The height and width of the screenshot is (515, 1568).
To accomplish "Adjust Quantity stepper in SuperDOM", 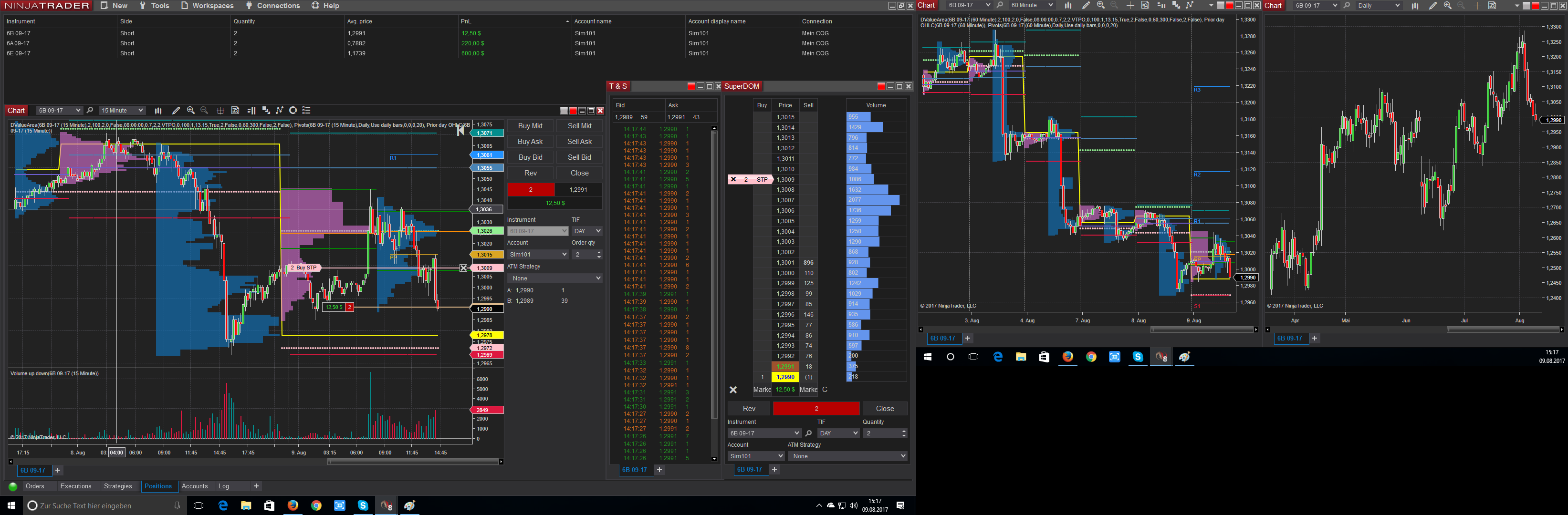I will [x=903, y=433].
